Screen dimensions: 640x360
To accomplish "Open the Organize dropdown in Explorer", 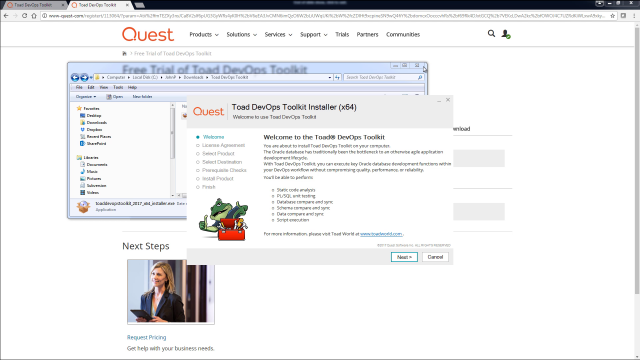I will (x=86, y=97).
